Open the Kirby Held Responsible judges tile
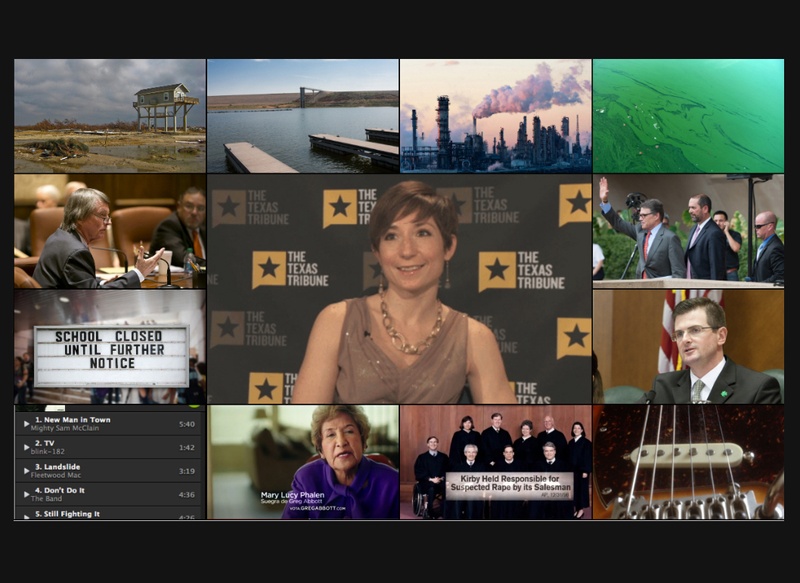The image size is (800, 583). pos(495,462)
